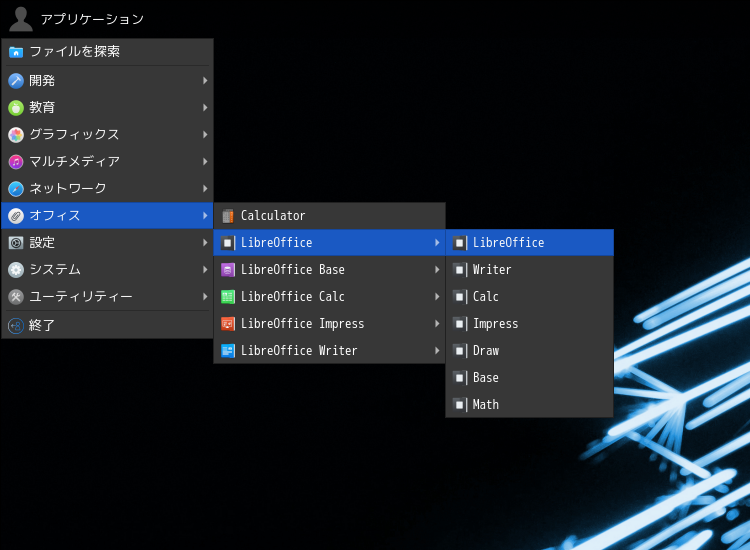The image size is (750, 550).
Task: Click the orange LibreOffice Impress icon
Action: click(228, 324)
